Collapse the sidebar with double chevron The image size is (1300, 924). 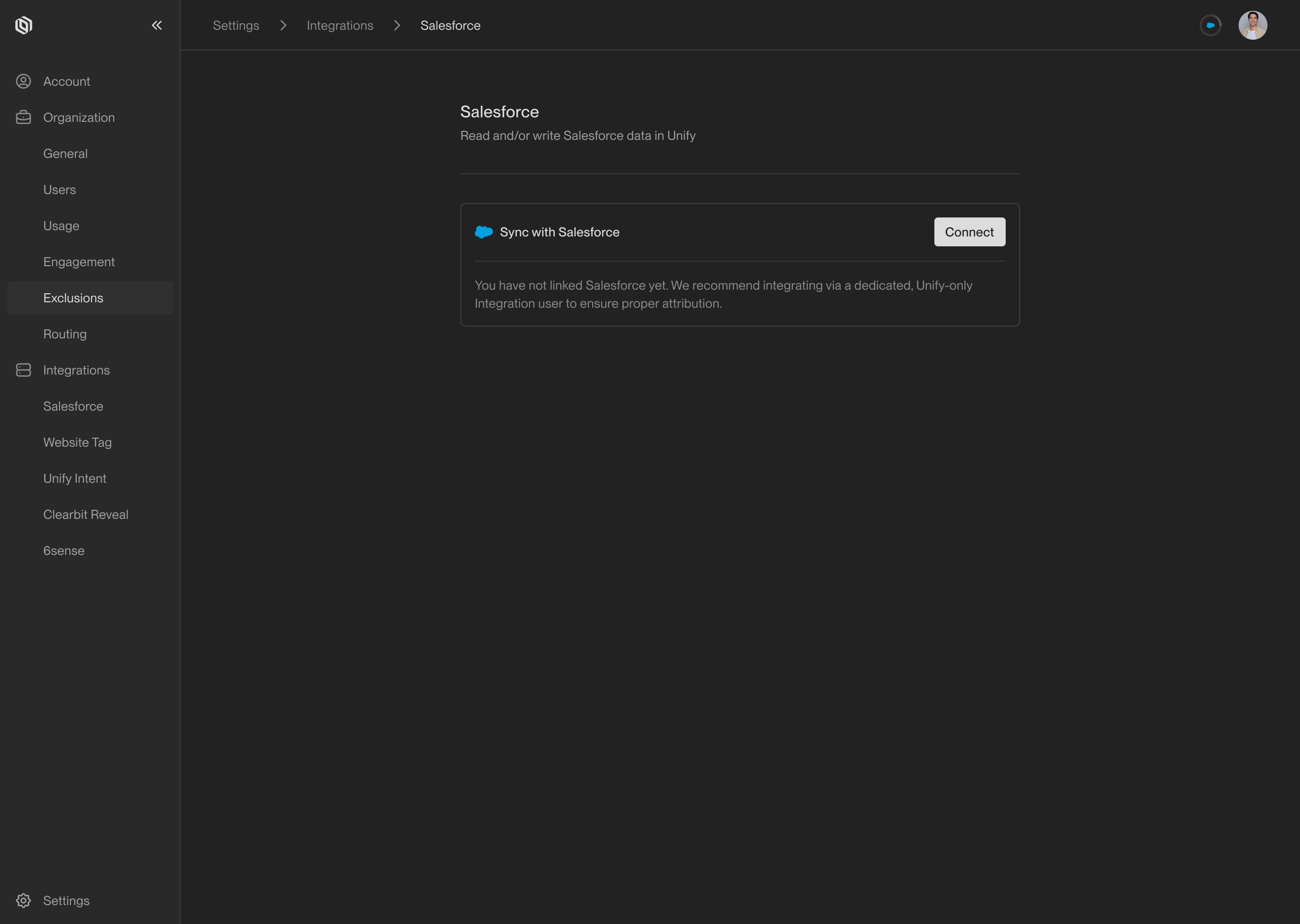click(157, 25)
